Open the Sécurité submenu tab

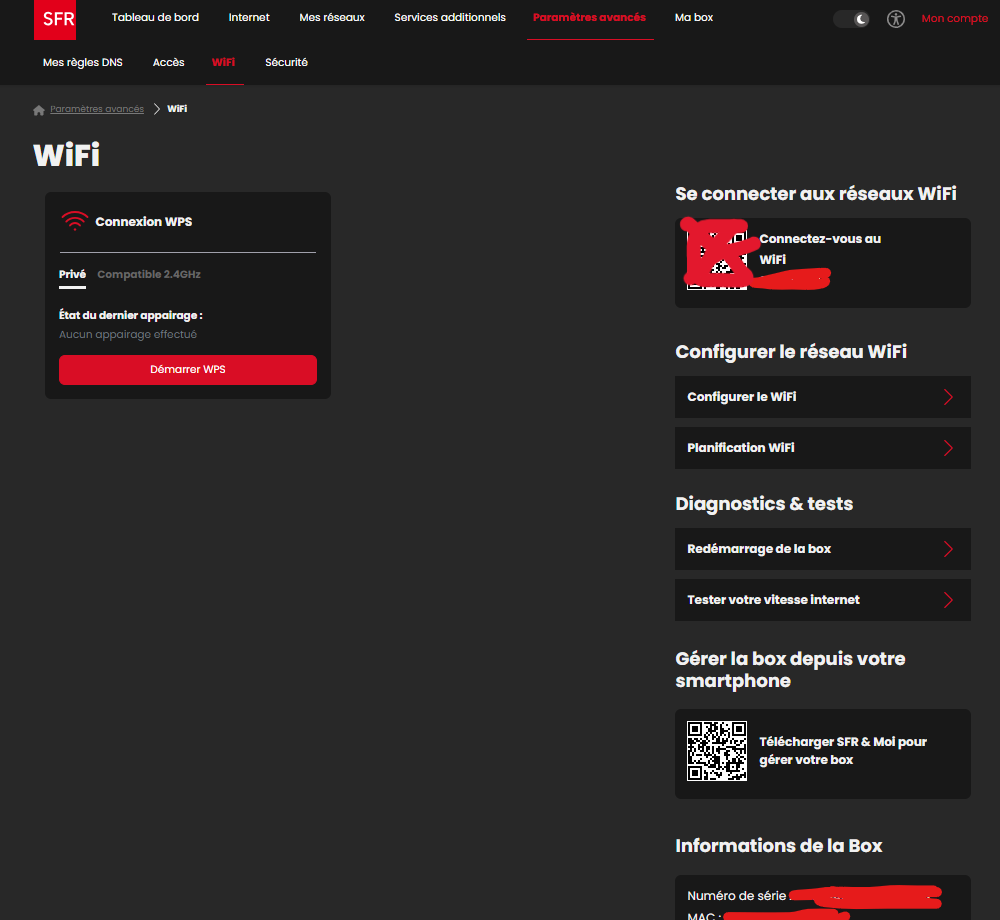pyautogui.click(x=286, y=62)
